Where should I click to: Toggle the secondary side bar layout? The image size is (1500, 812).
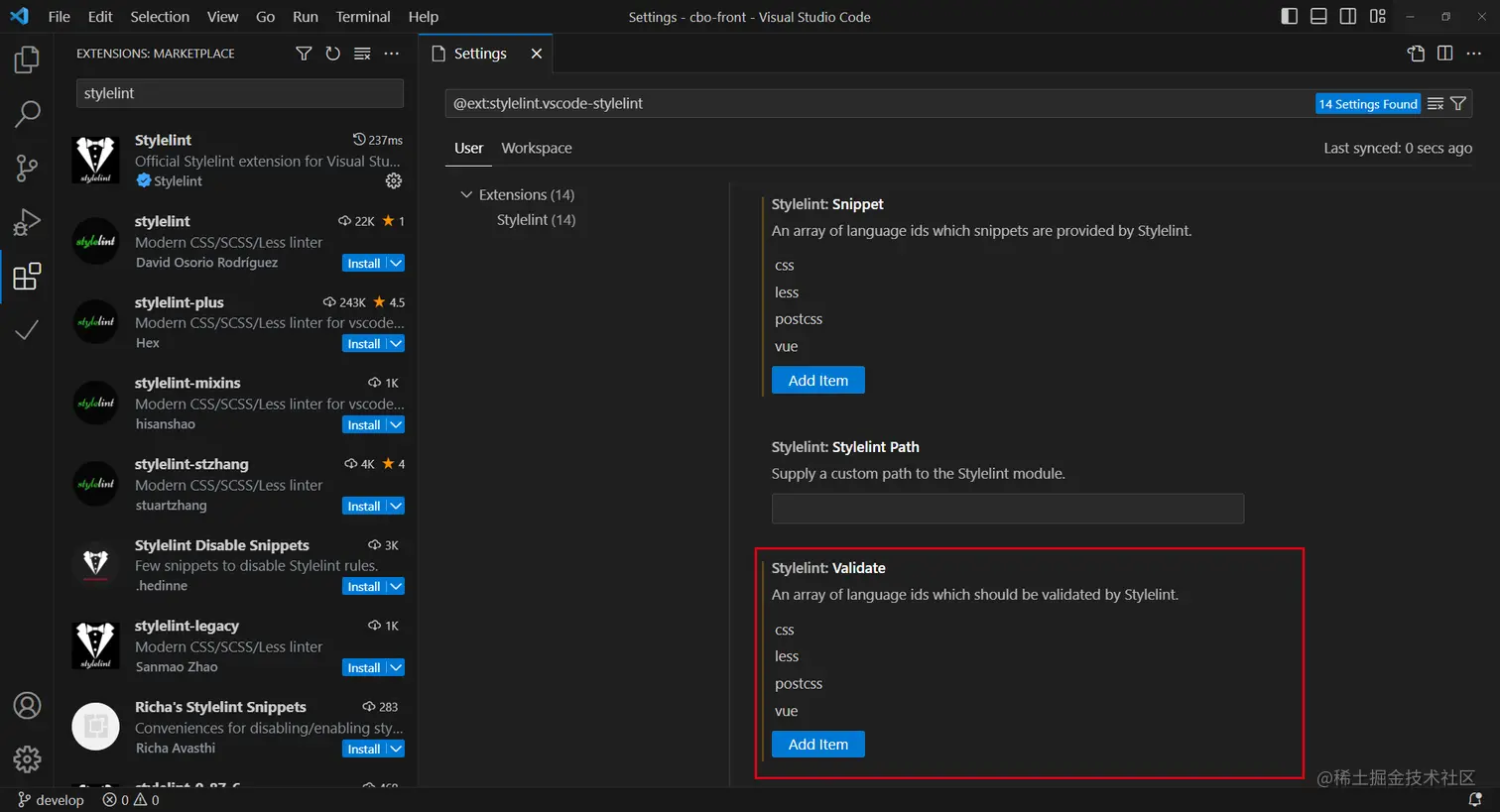click(1348, 17)
